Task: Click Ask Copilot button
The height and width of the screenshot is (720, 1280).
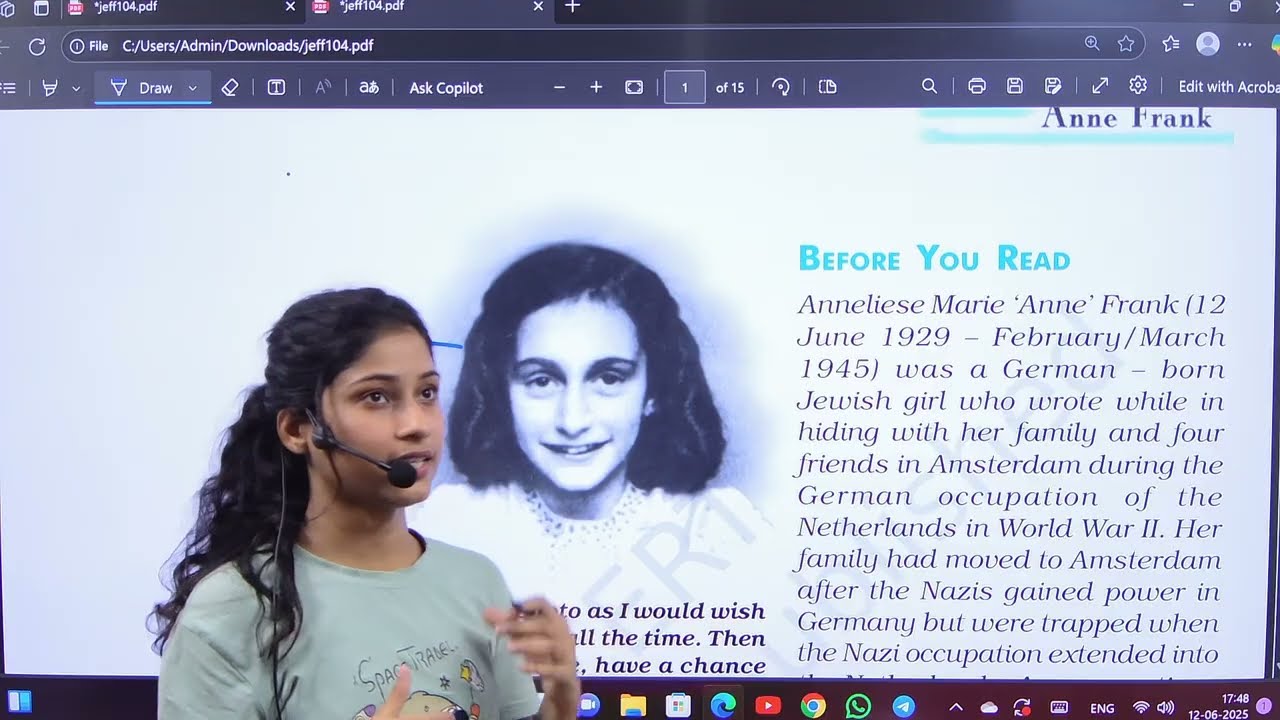Action: (x=446, y=87)
